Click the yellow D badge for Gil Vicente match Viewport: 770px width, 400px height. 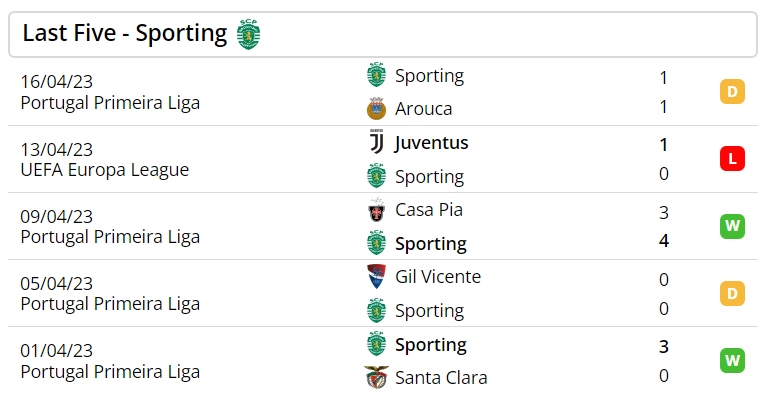coord(732,293)
